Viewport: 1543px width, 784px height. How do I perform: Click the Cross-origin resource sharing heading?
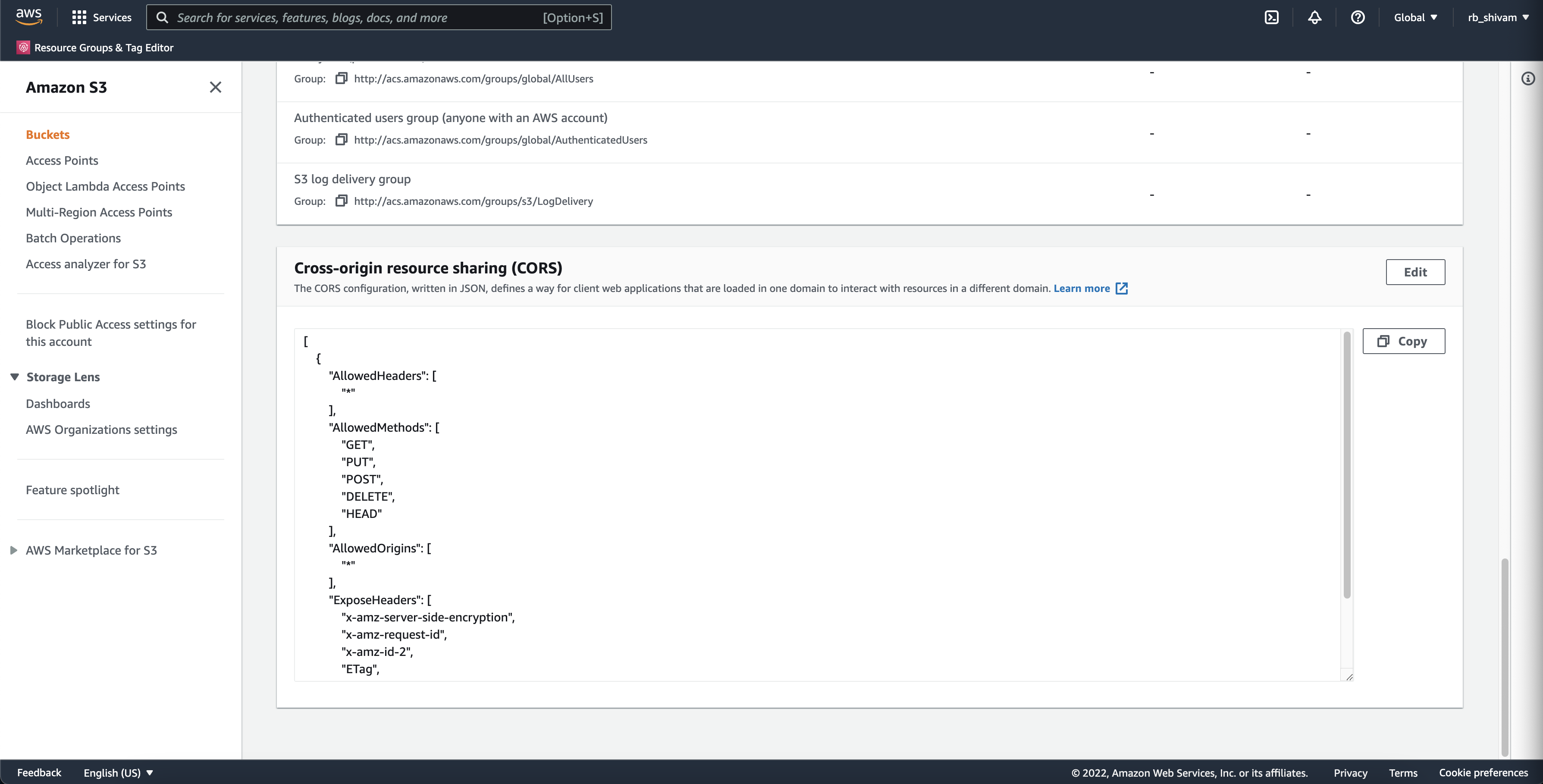(x=428, y=268)
